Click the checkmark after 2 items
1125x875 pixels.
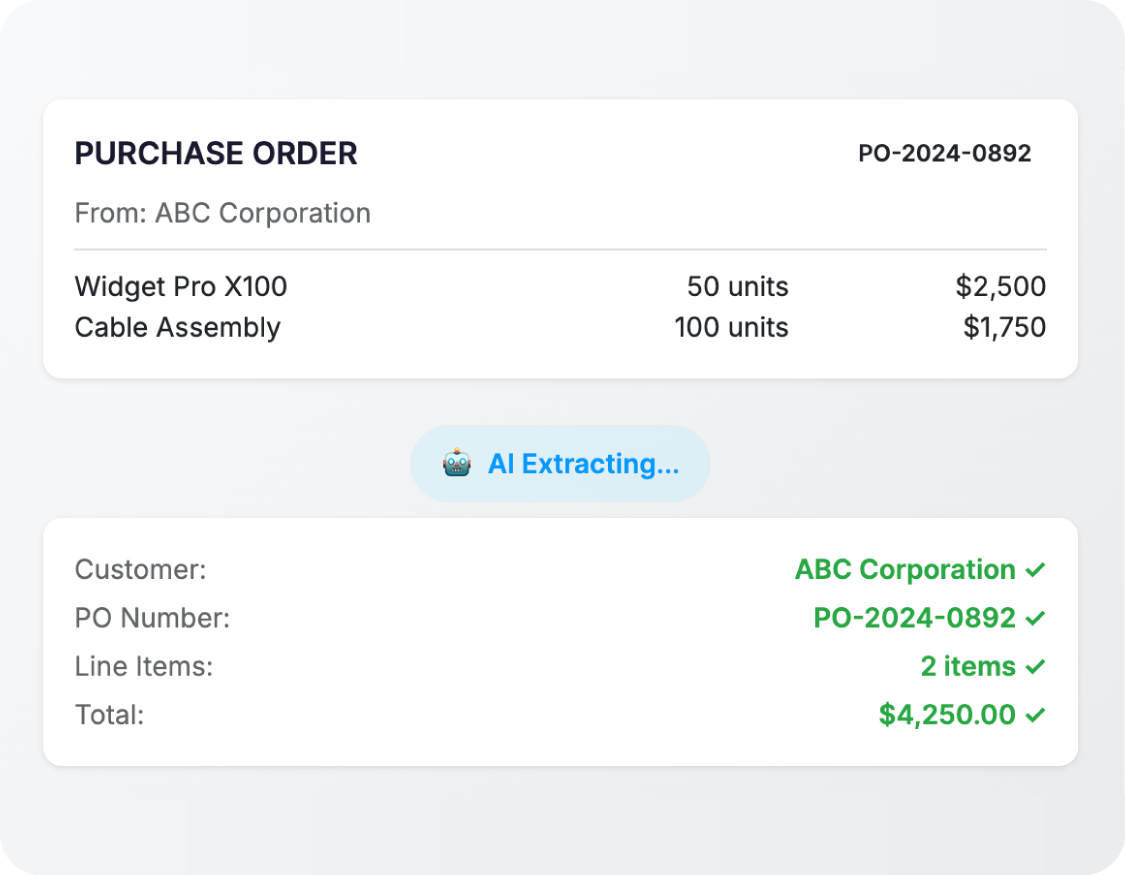[1035, 666]
